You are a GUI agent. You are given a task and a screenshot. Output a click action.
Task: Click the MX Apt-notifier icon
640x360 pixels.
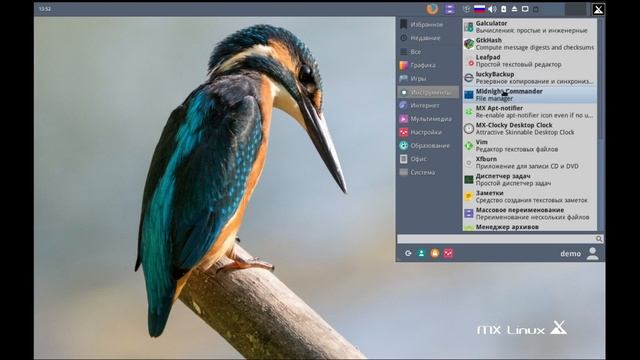pos(469,111)
